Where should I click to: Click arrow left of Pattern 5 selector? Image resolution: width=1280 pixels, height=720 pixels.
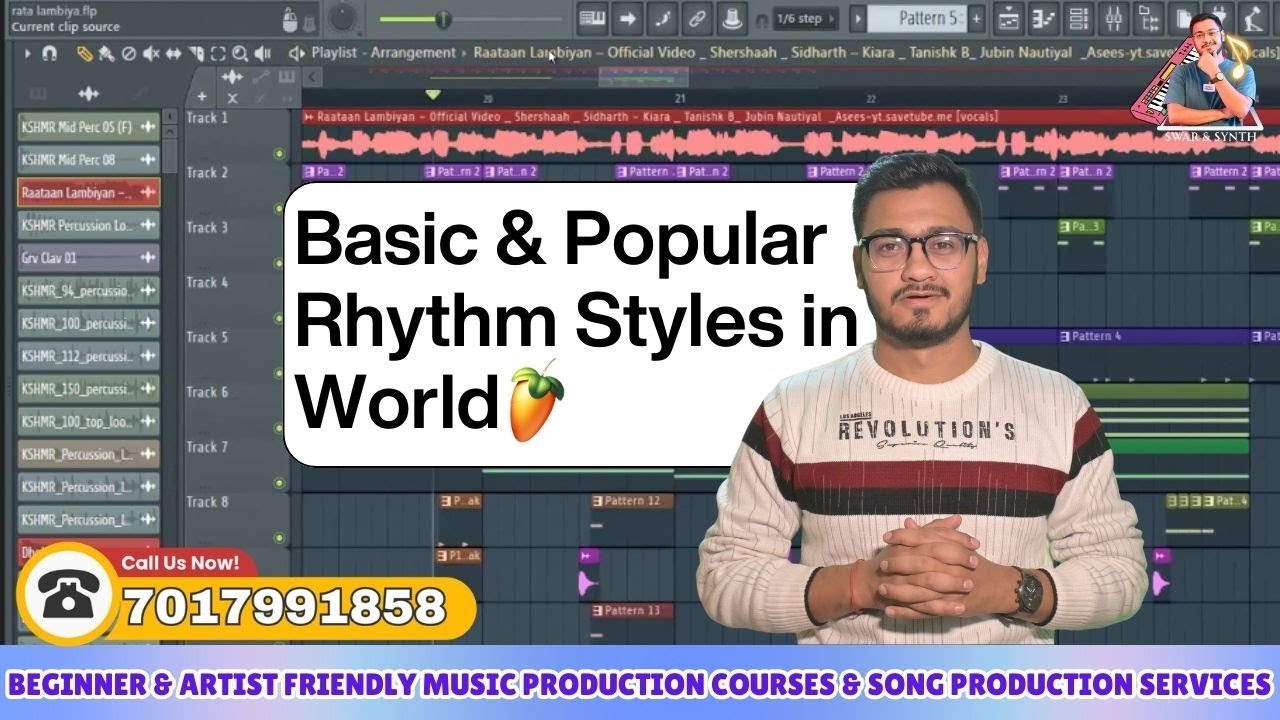tap(857, 18)
